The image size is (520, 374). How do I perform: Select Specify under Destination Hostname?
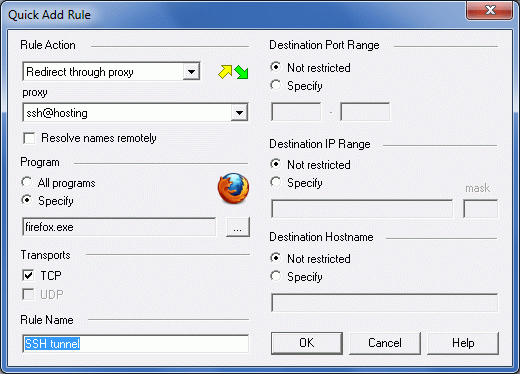[275, 276]
